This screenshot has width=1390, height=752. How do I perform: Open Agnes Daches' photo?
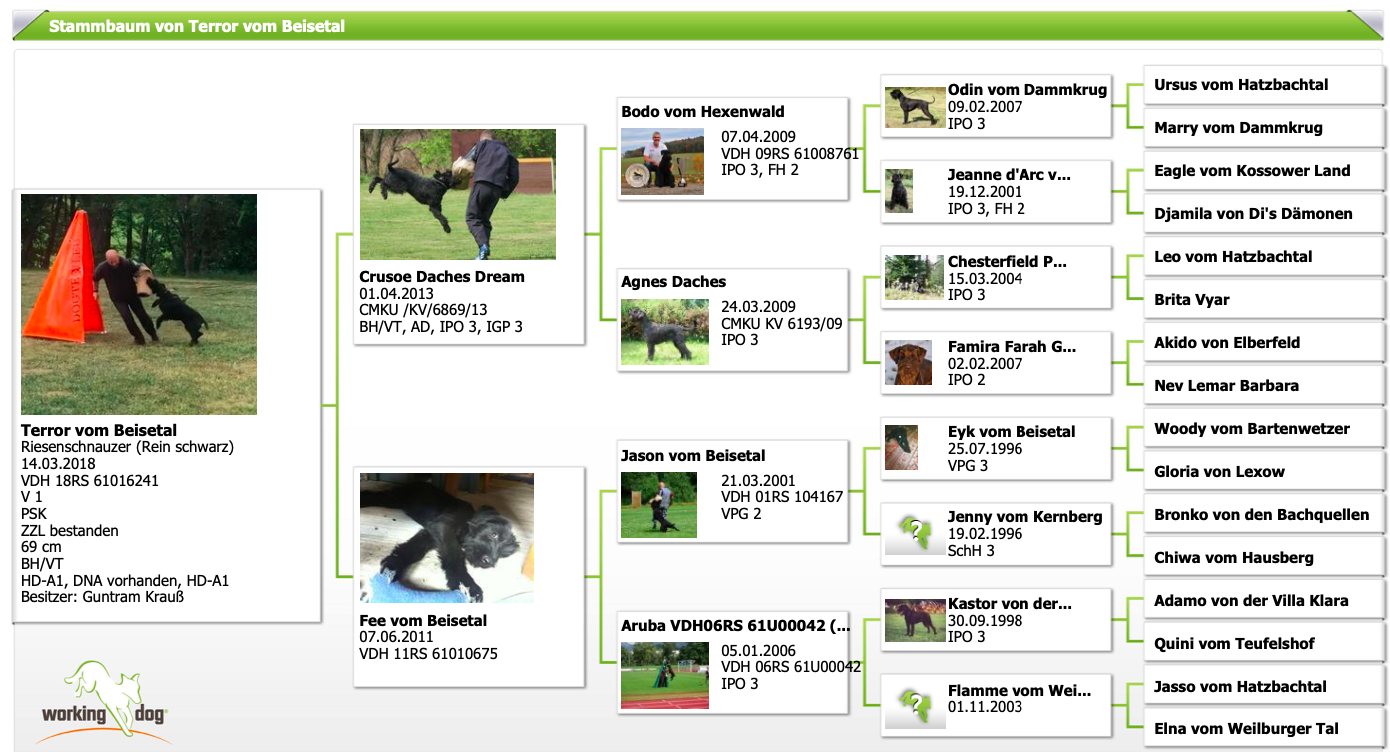[665, 331]
